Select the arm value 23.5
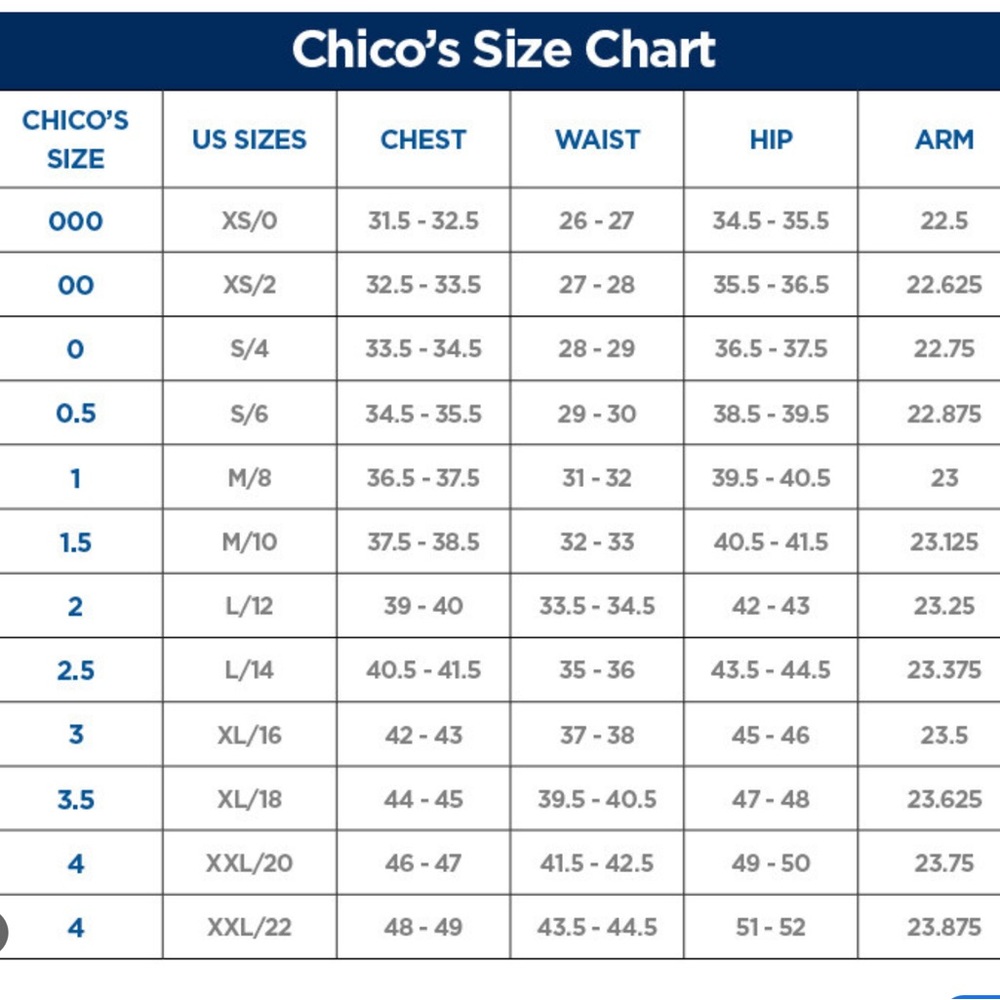 pos(945,735)
